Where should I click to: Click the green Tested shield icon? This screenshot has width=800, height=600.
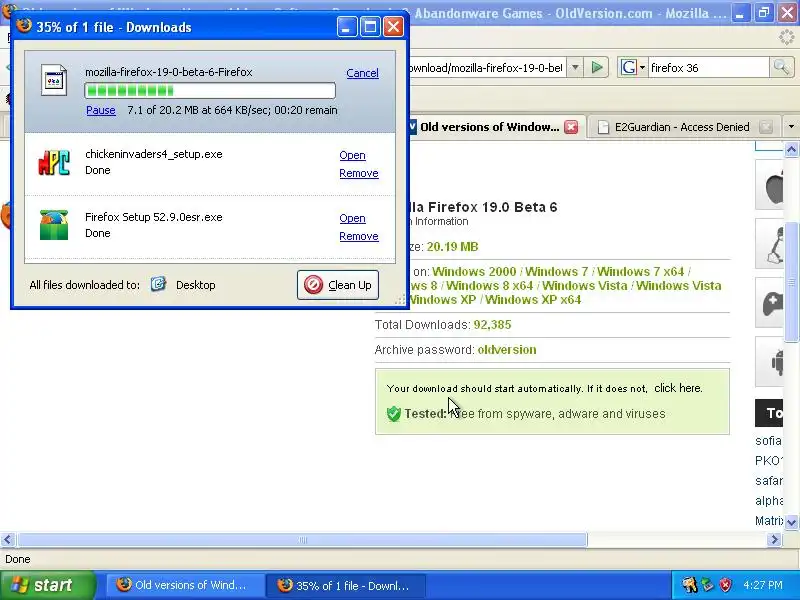click(x=393, y=413)
